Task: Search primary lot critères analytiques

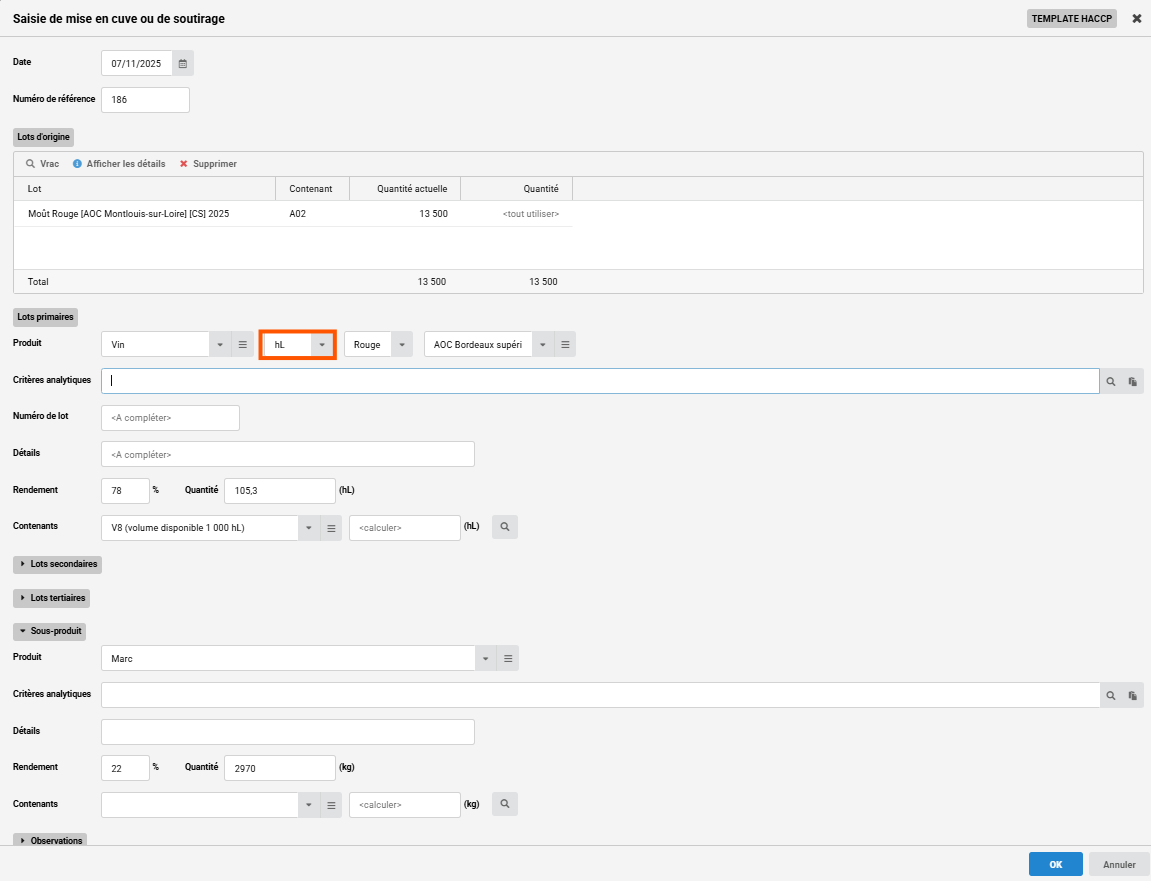Action: pos(1110,381)
